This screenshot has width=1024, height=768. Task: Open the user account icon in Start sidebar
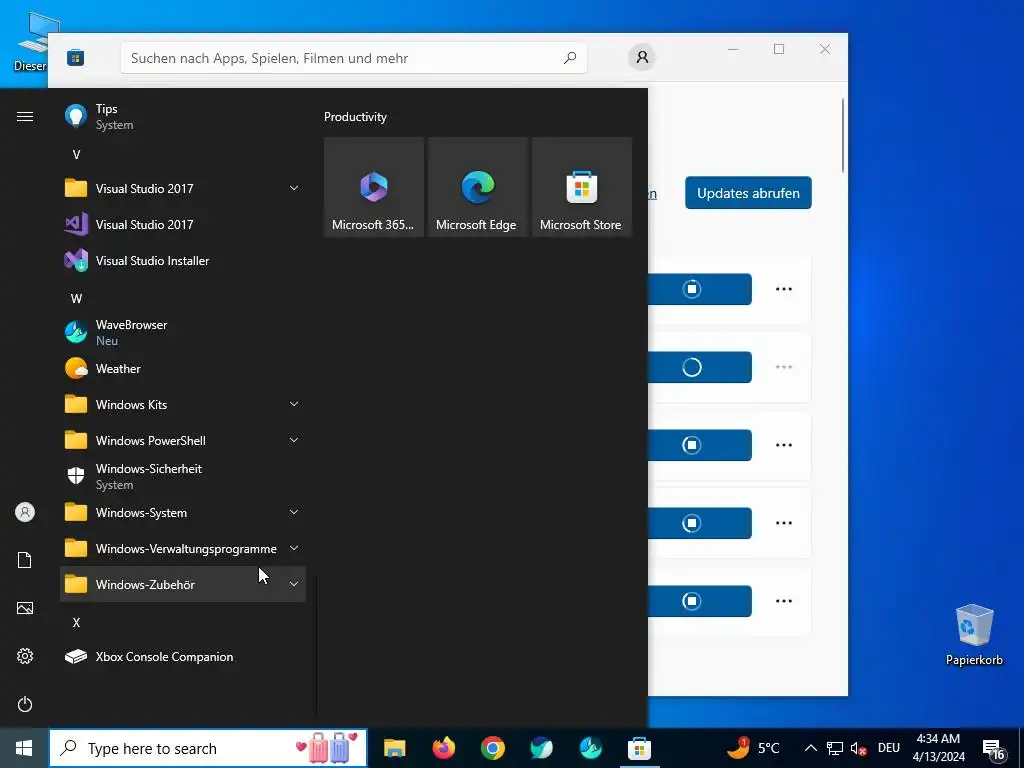coord(25,512)
